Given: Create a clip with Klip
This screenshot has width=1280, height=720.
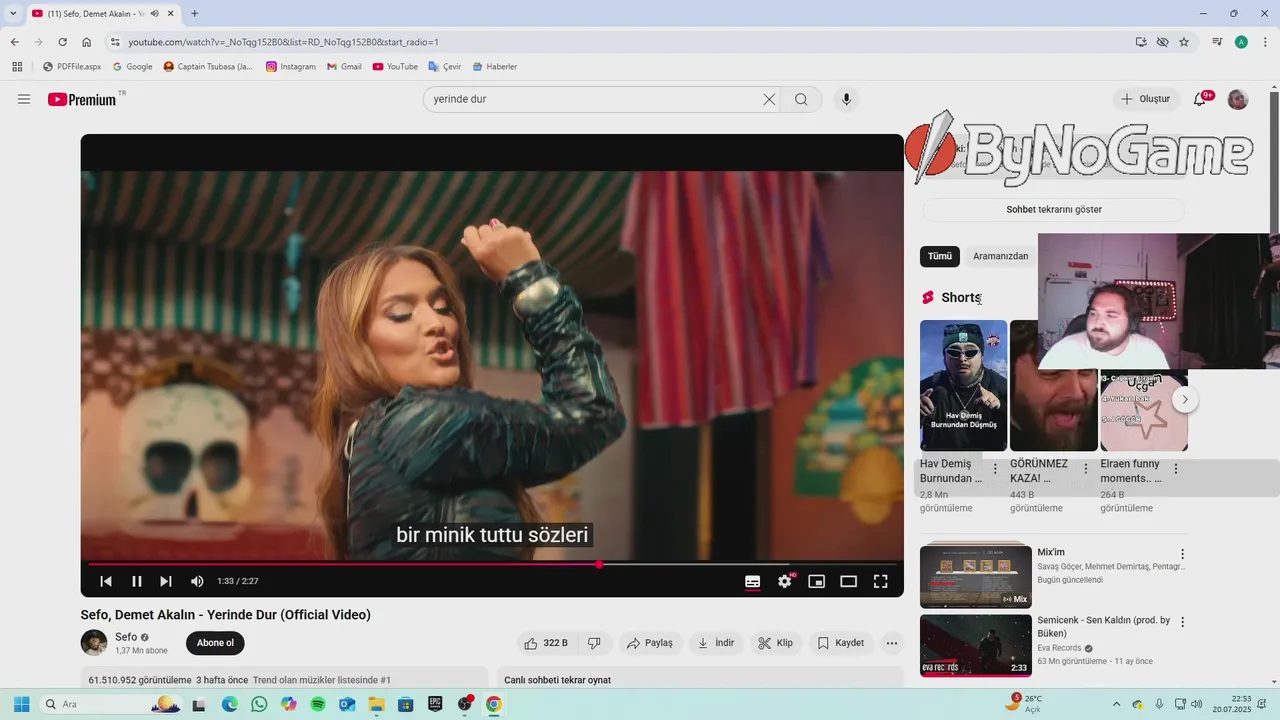Looking at the screenshot, I should coord(775,643).
